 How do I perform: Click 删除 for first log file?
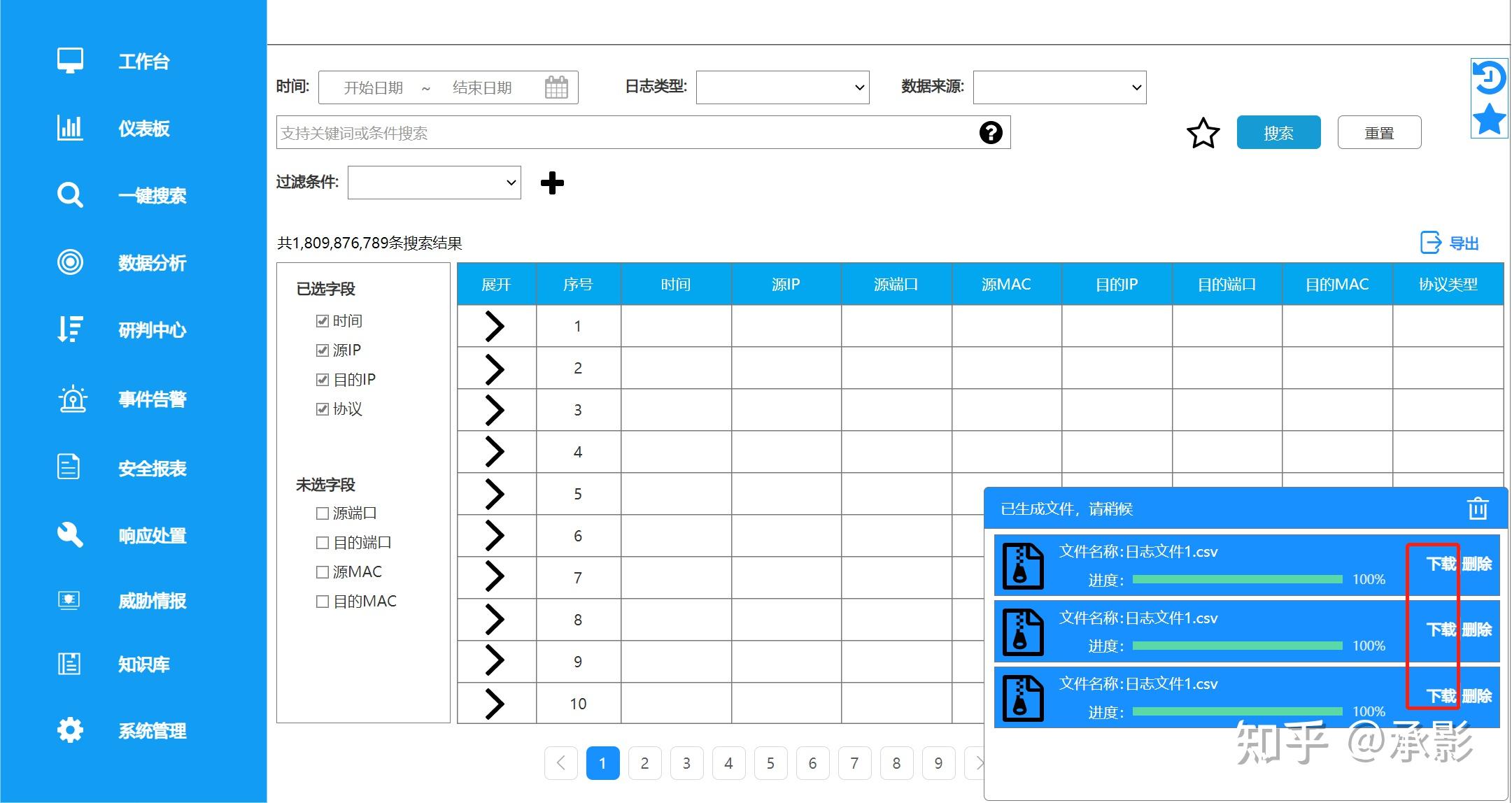pyautogui.click(x=1477, y=564)
